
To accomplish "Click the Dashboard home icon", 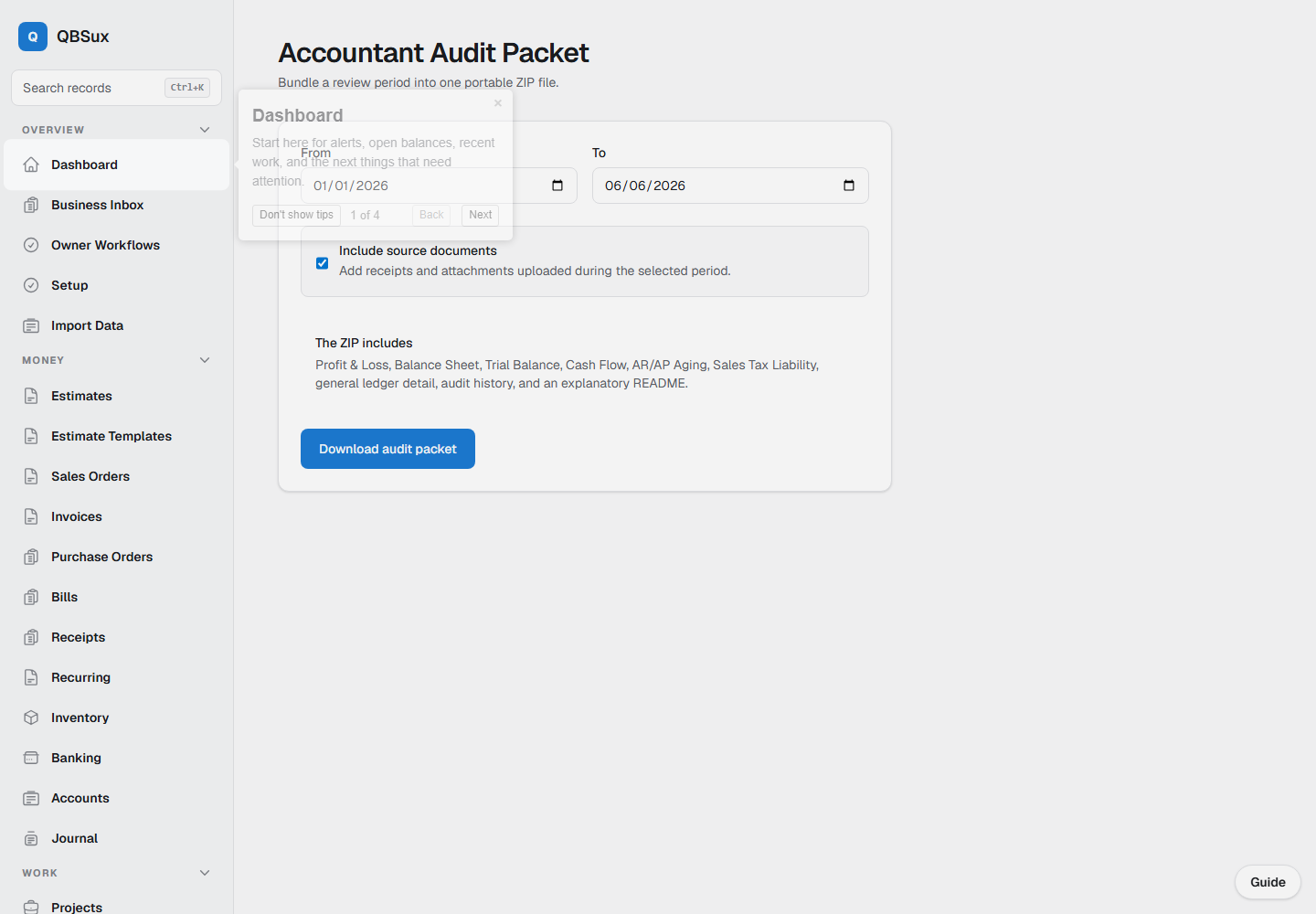I will point(31,165).
